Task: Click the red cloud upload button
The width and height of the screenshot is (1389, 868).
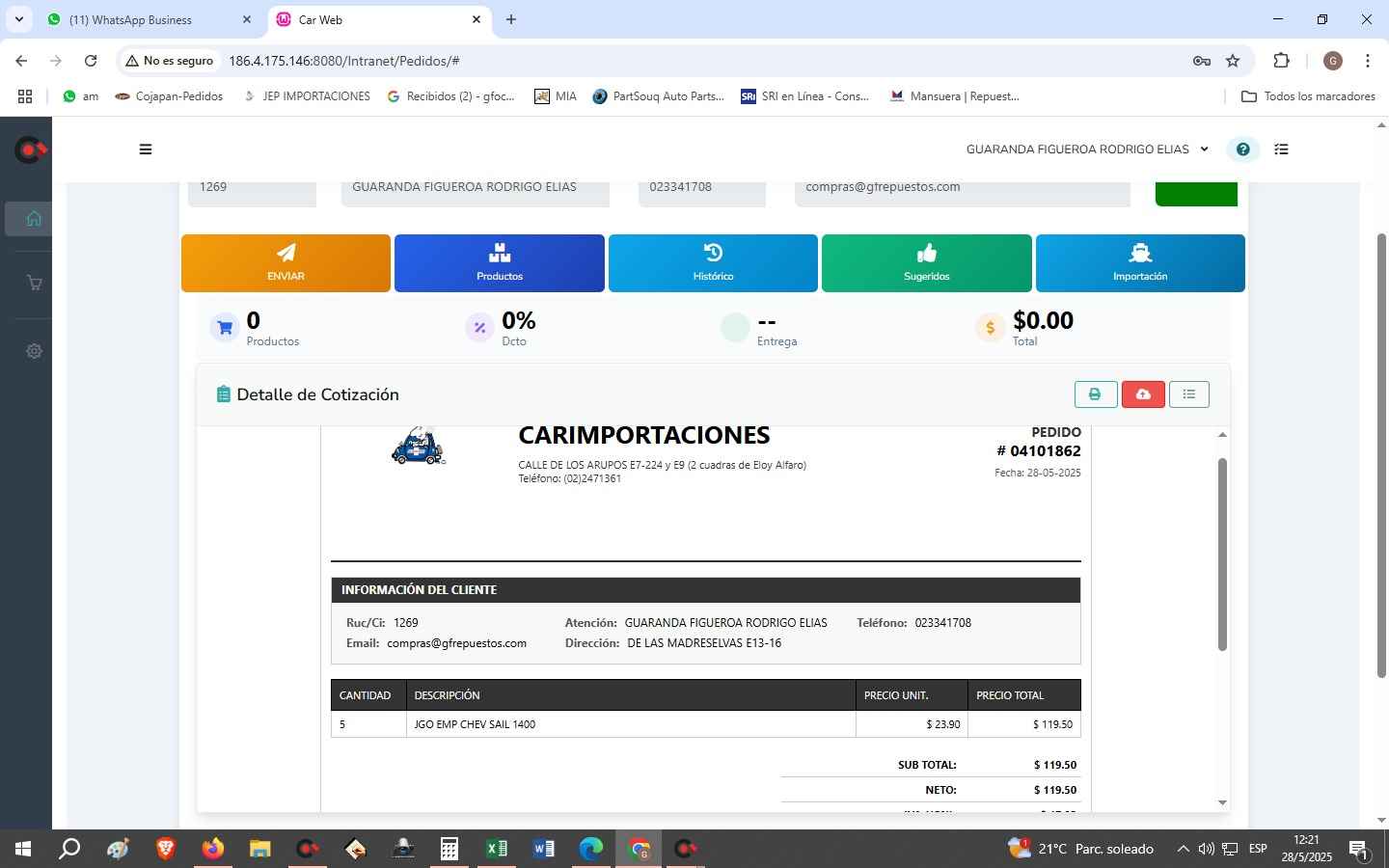Action: (1143, 394)
